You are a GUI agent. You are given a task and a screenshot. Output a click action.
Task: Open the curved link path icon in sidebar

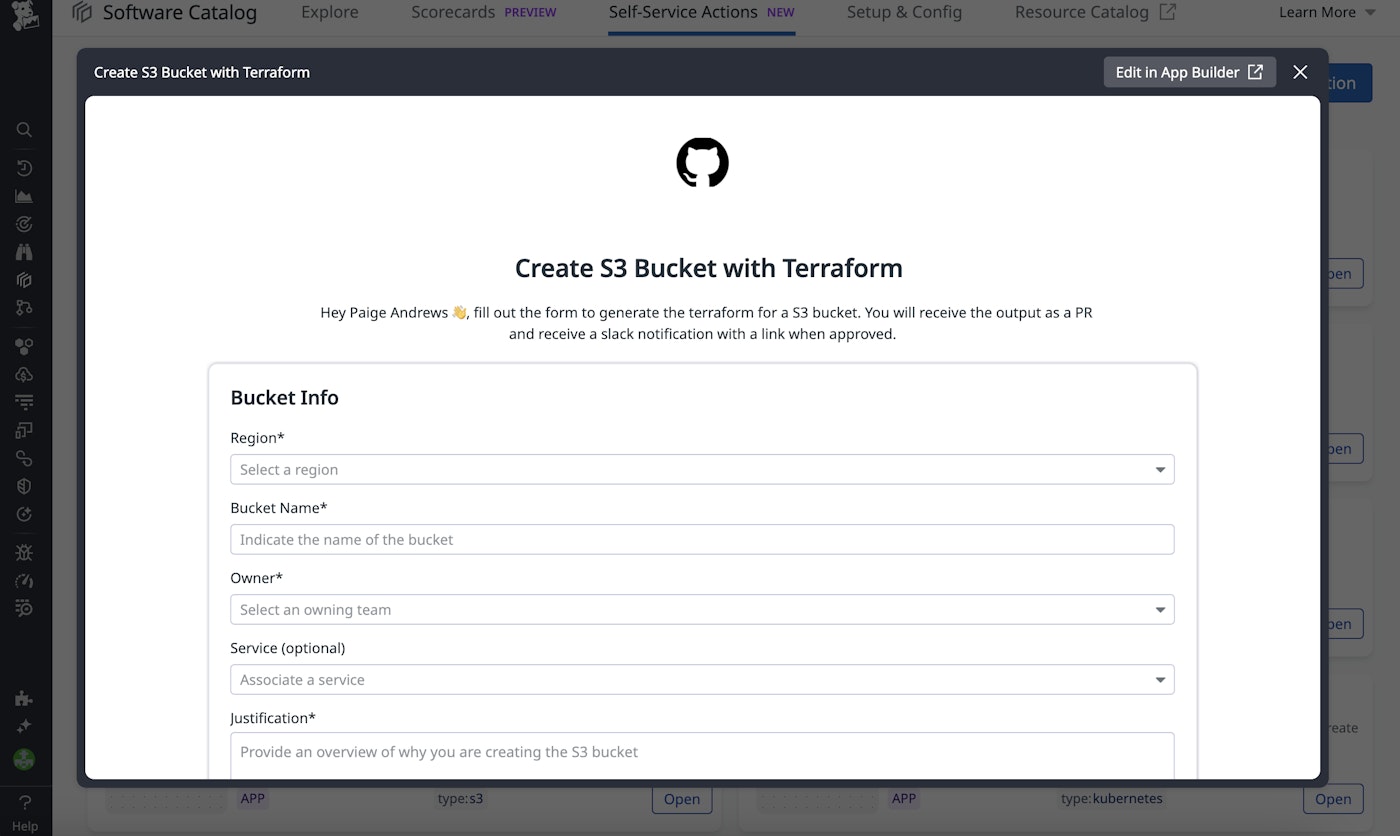point(25,458)
